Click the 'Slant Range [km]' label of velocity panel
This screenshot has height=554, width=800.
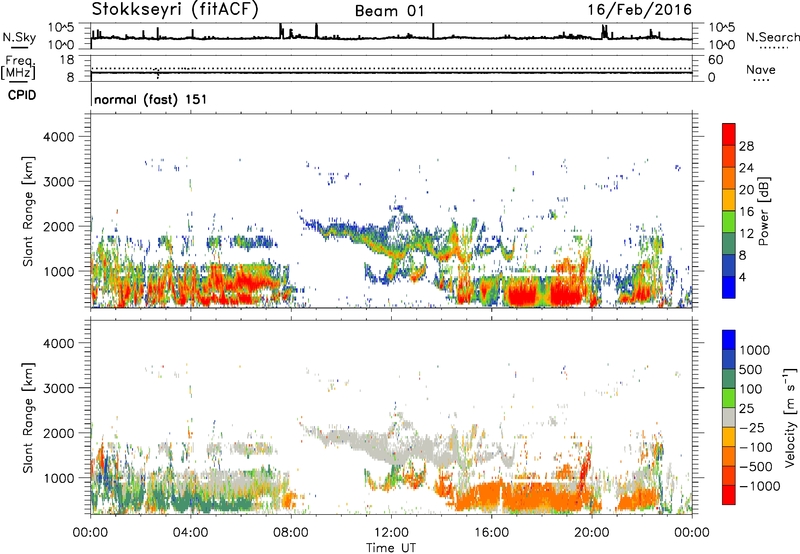[28, 417]
